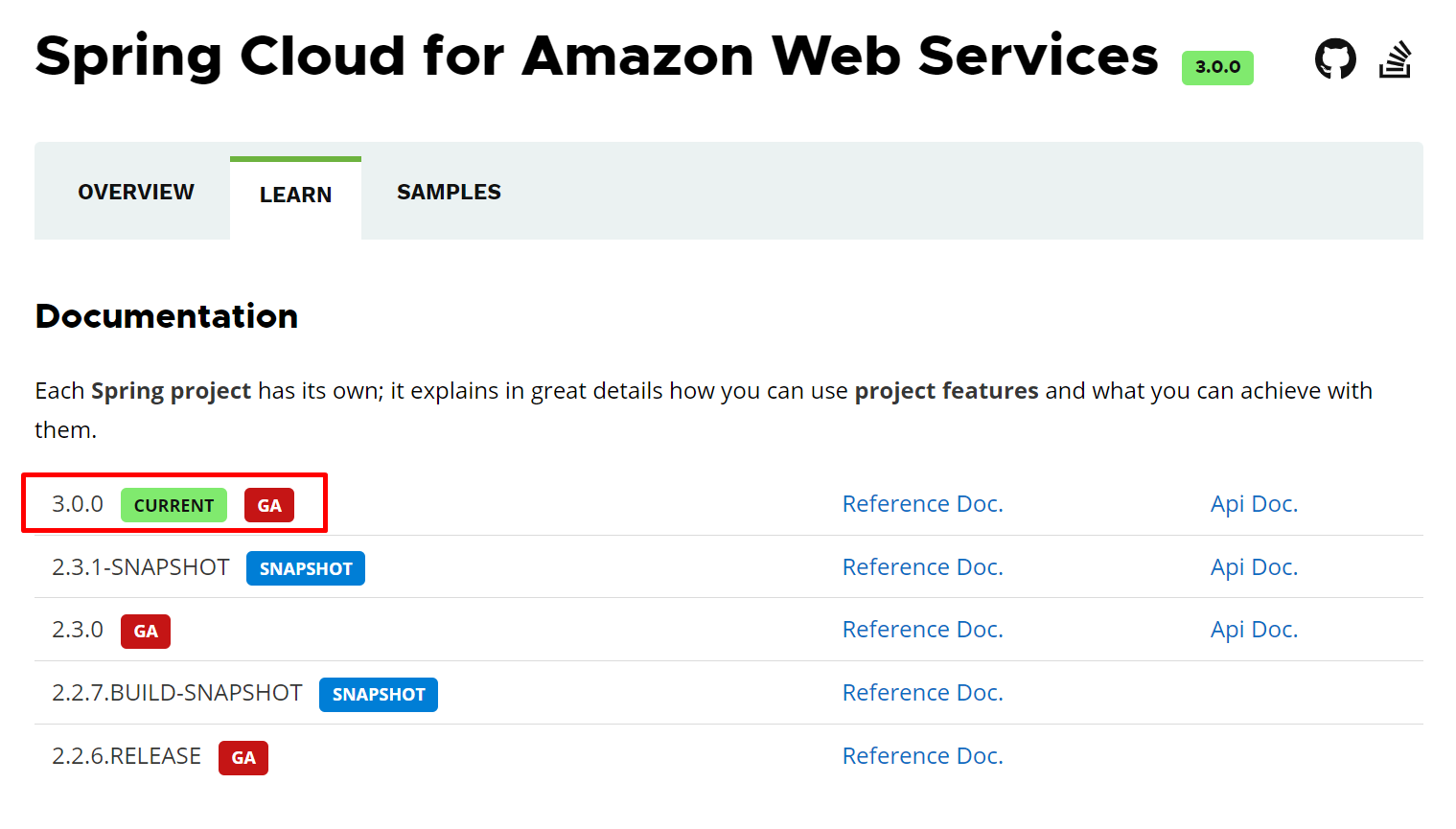The image size is (1456, 829).
Task: Open Api Doc. for 2.3.1-SNAPSHOT
Action: point(1254,567)
